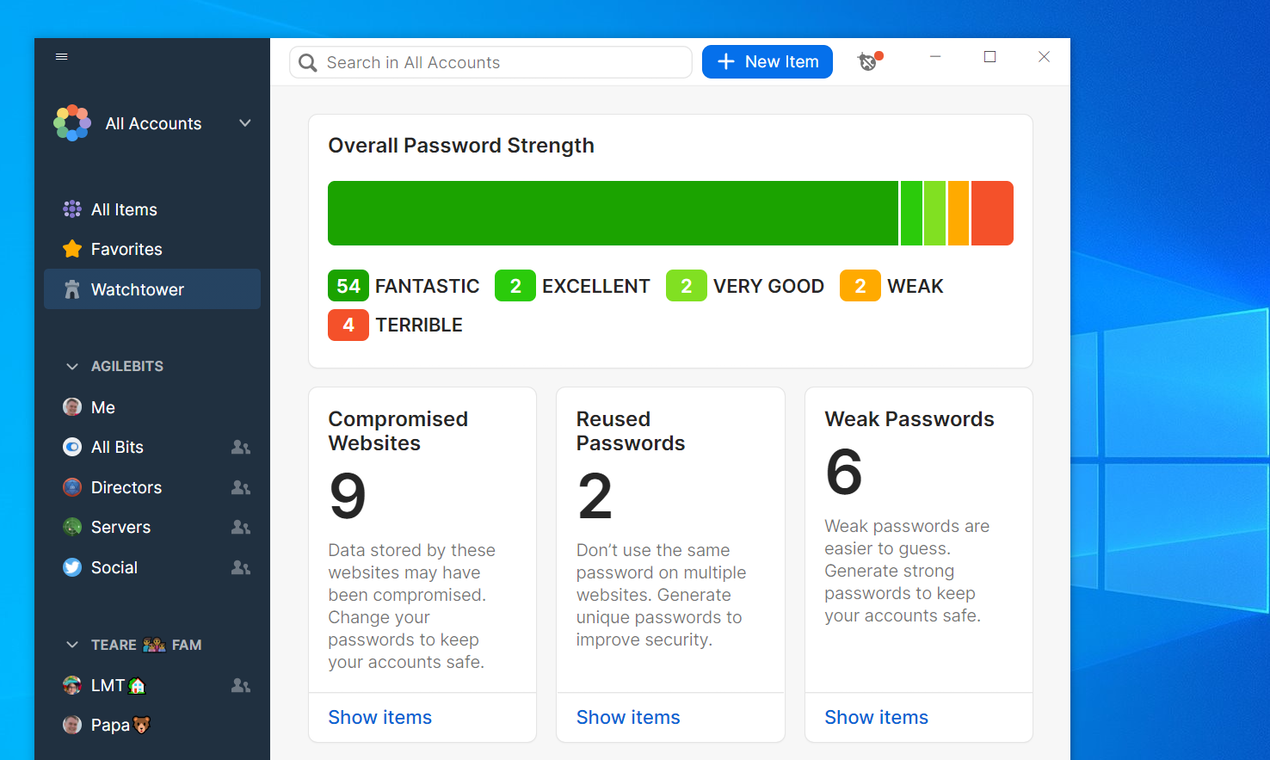Open the All Bits vault

coord(152,447)
